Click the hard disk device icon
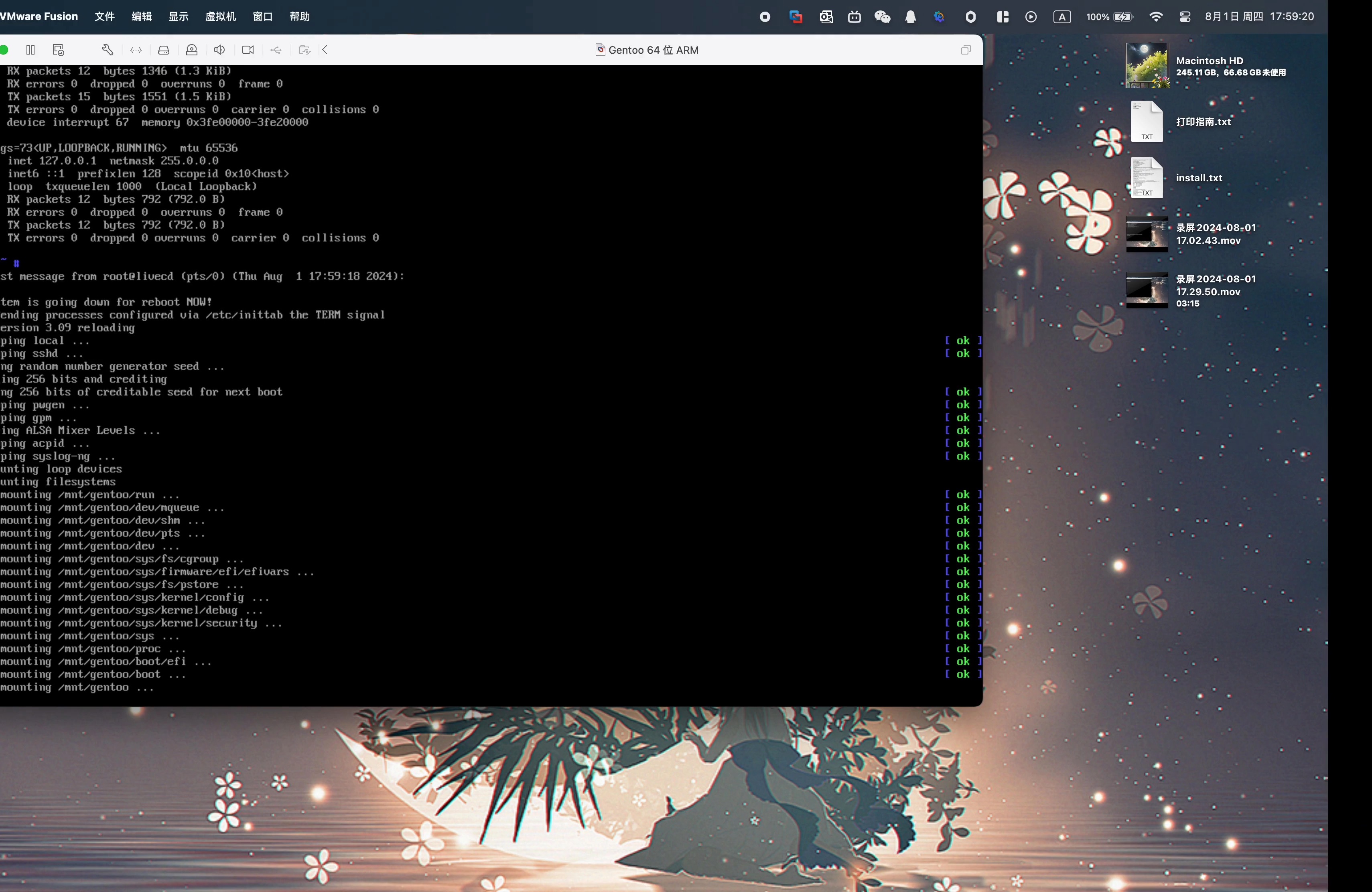Screen dimensions: 1372x892 click(164, 50)
